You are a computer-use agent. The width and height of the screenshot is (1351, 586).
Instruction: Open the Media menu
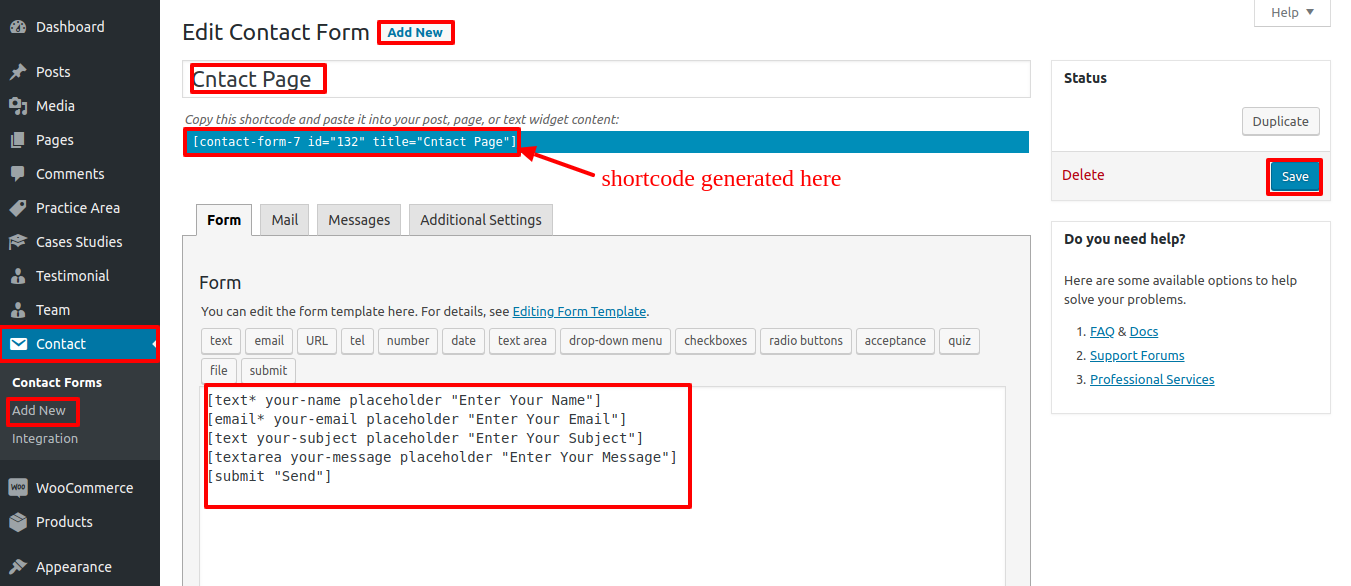tap(80, 106)
